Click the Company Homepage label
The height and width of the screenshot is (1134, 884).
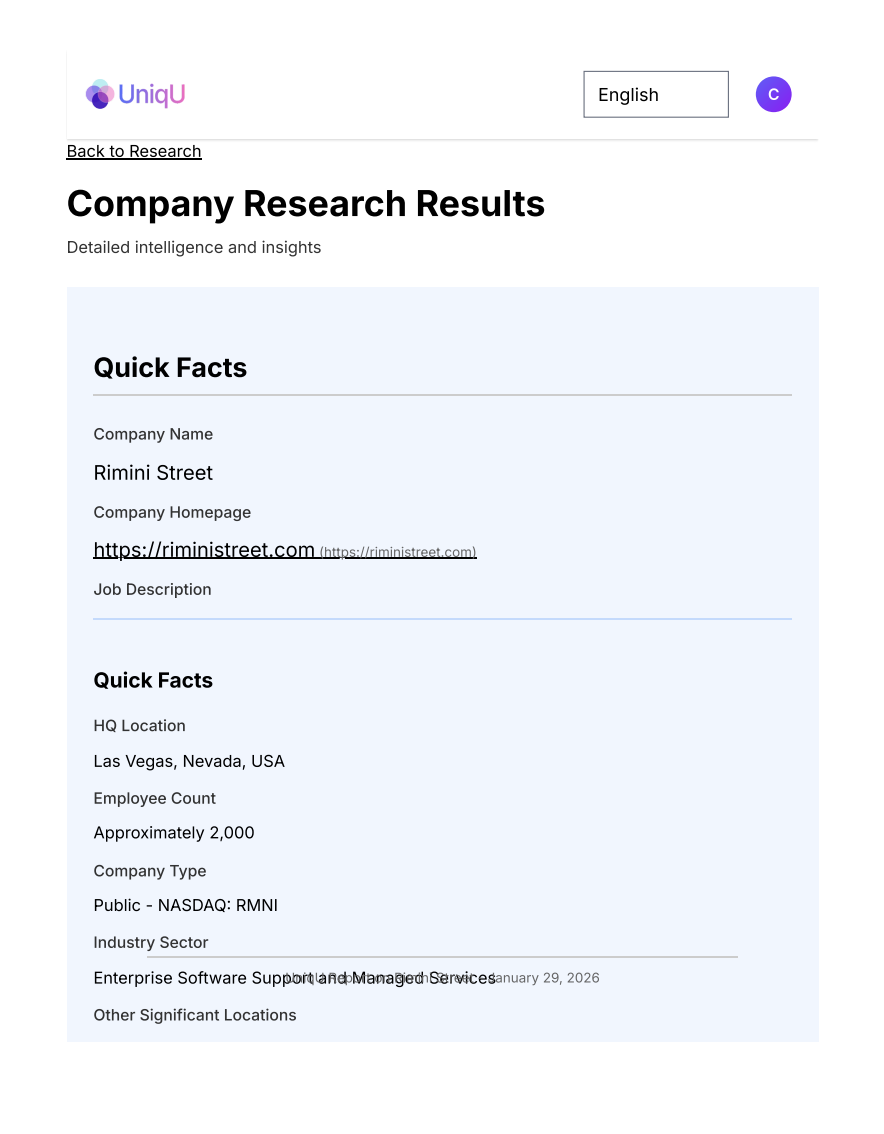click(x=172, y=513)
